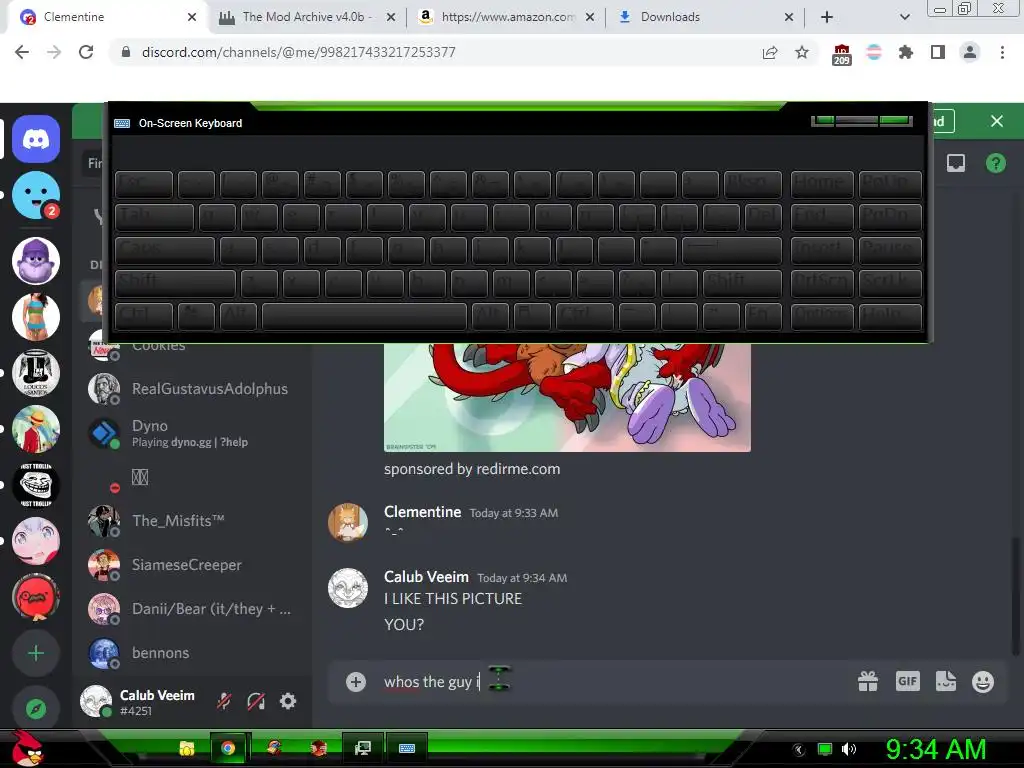Open file explorer from taskbar
This screenshot has height=768, width=1024.
(187, 748)
